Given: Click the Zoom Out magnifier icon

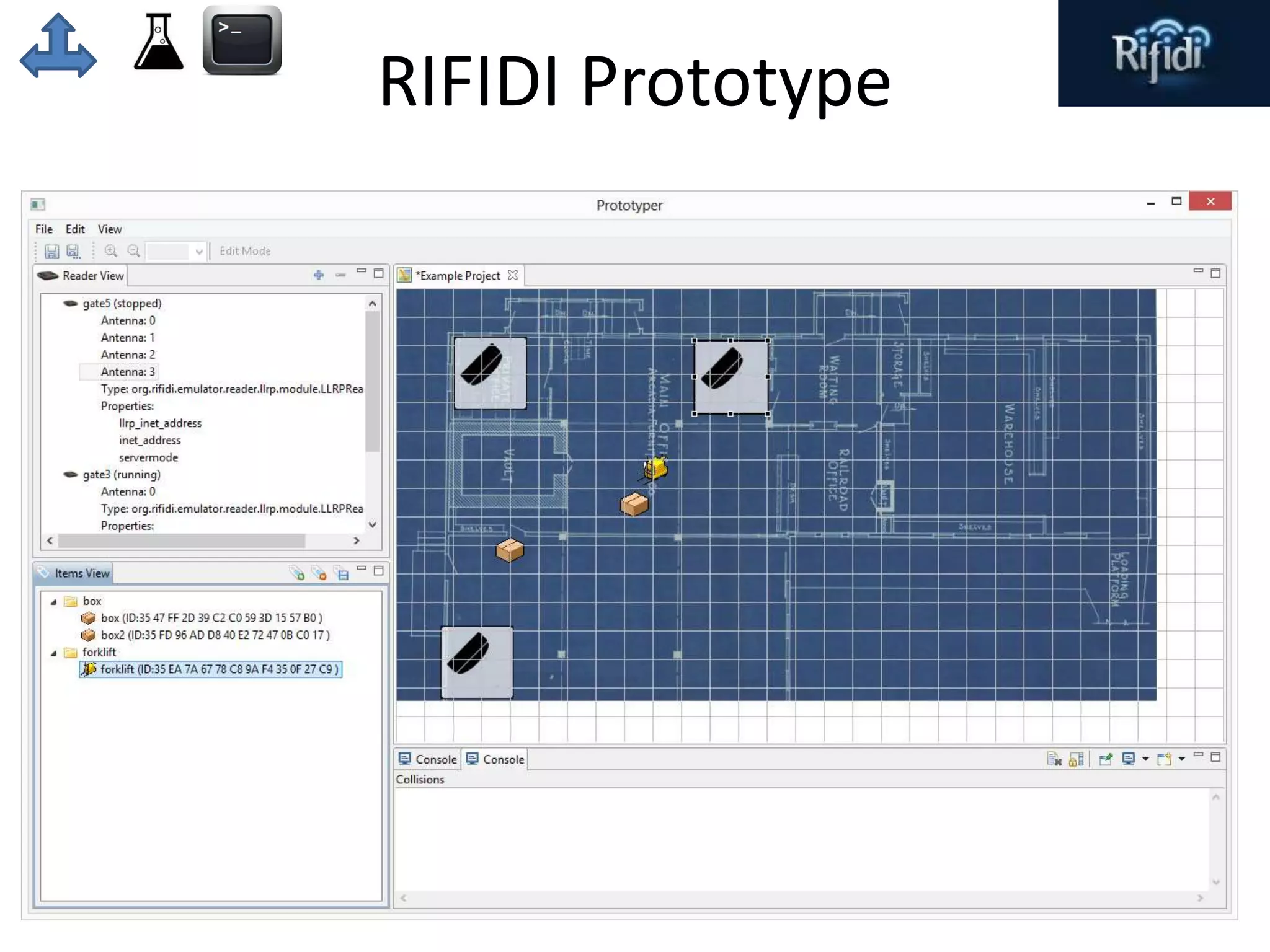Looking at the screenshot, I should 133,251.
